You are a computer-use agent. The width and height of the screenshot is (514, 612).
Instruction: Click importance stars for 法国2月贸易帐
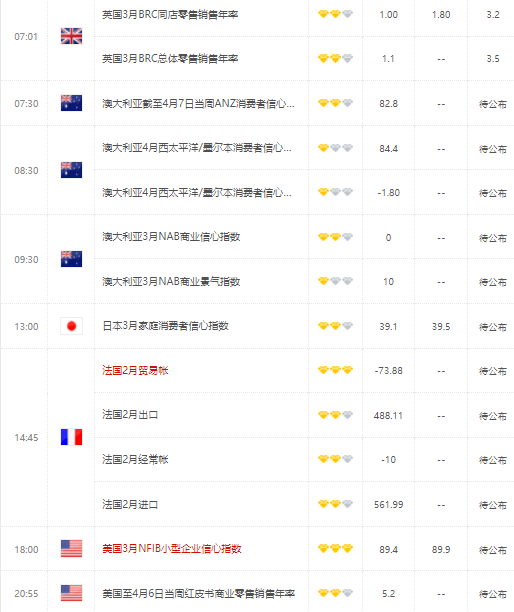click(x=335, y=370)
